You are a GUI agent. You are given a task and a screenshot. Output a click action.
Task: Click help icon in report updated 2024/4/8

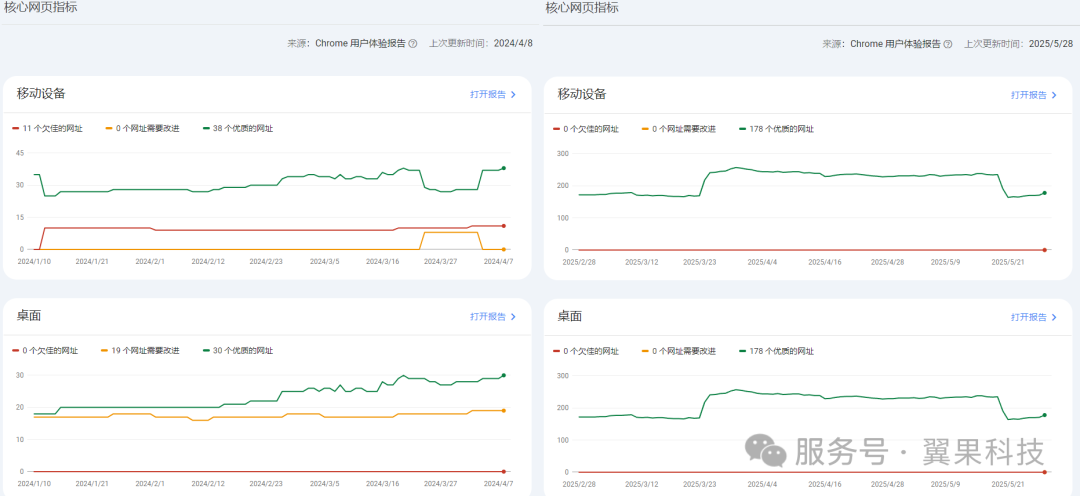click(413, 44)
